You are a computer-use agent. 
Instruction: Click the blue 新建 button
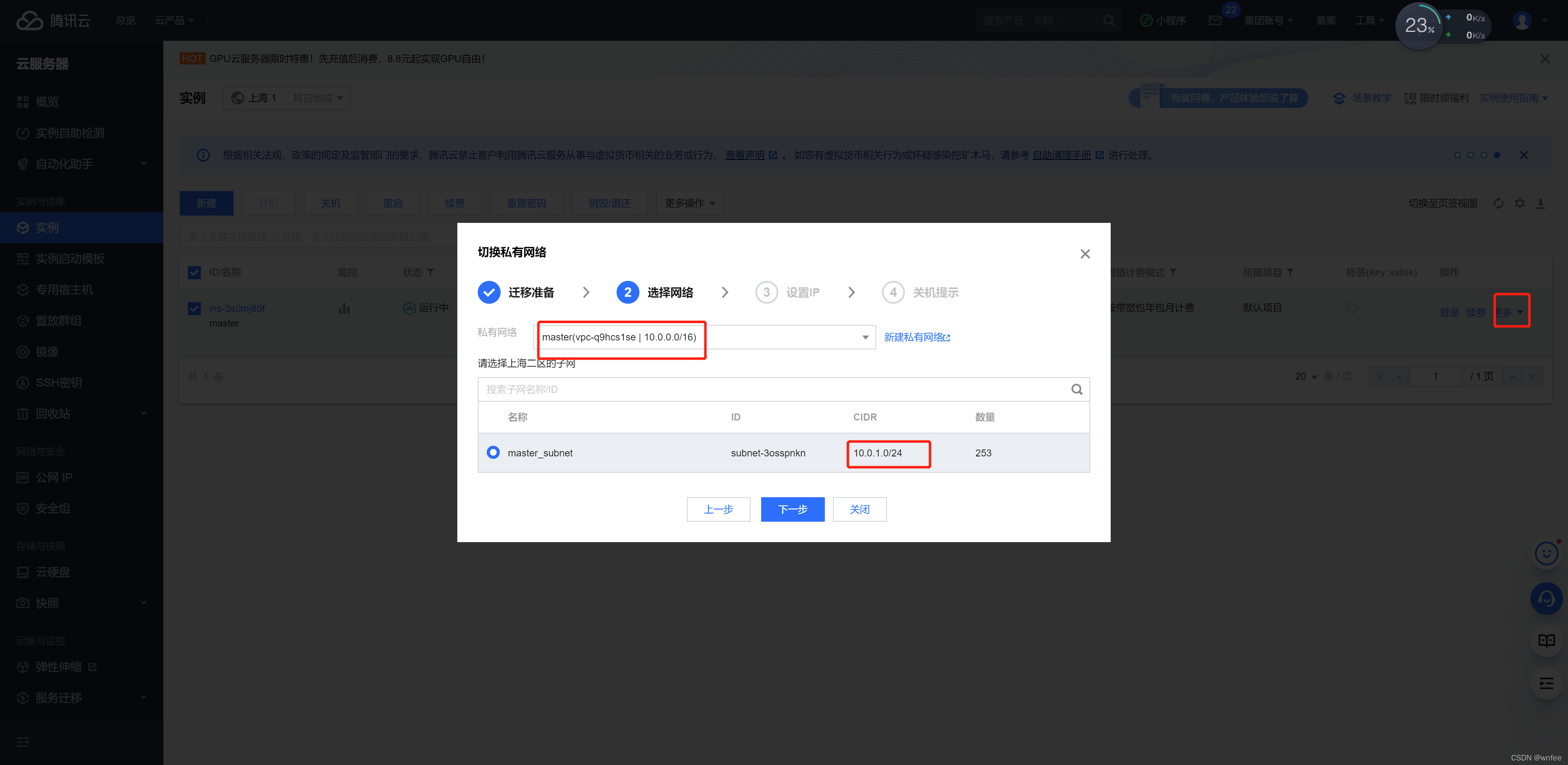(x=206, y=203)
